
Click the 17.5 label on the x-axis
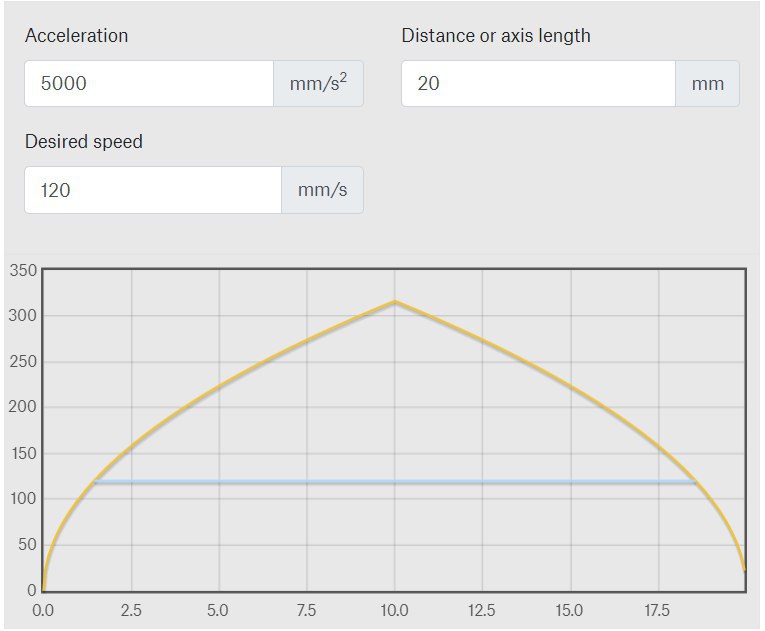pyautogui.click(x=657, y=611)
